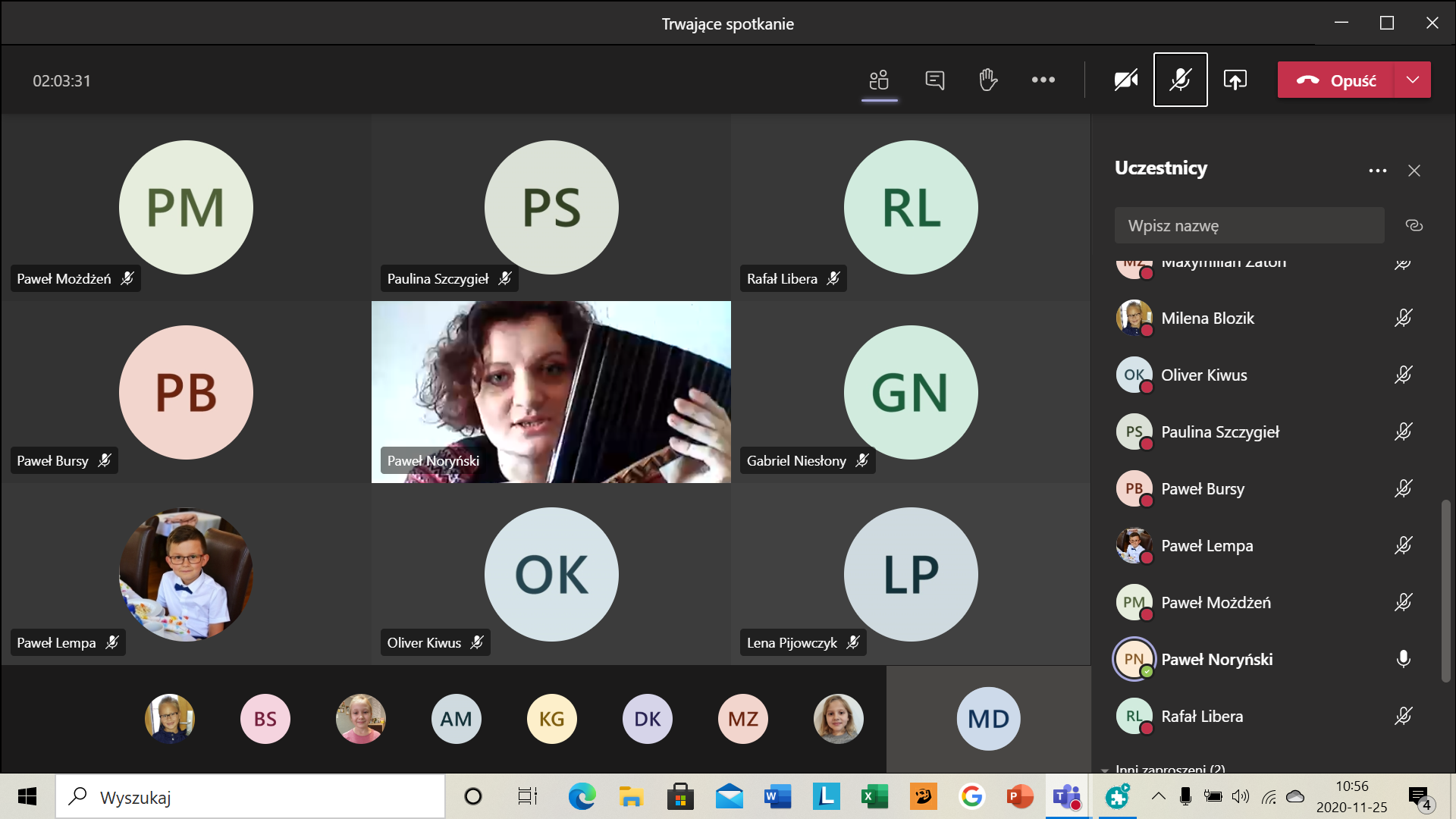
Task: Select the photo tile of Paweł Lempa
Action: pos(186,574)
